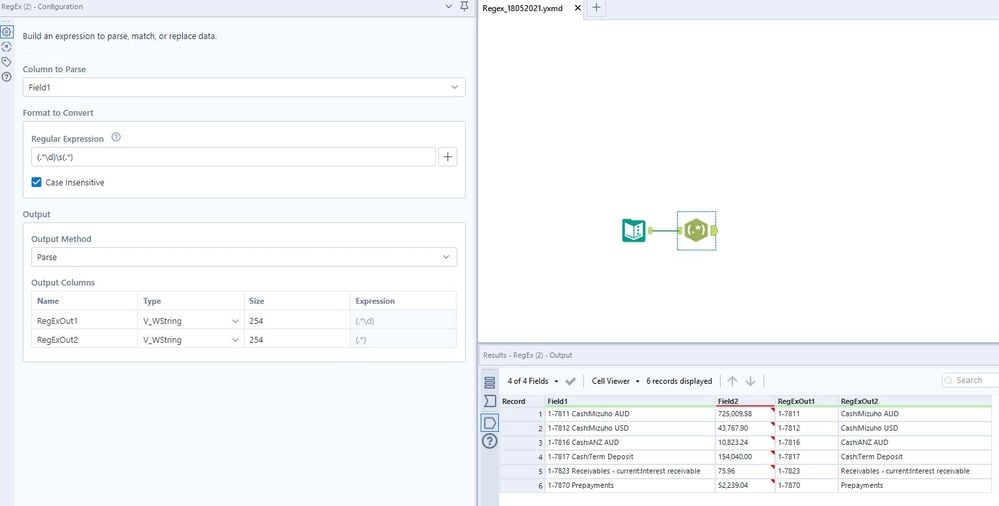Select Field2 value 154,040.00
999x506 pixels.
pyautogui.click(x=745, y=457)
